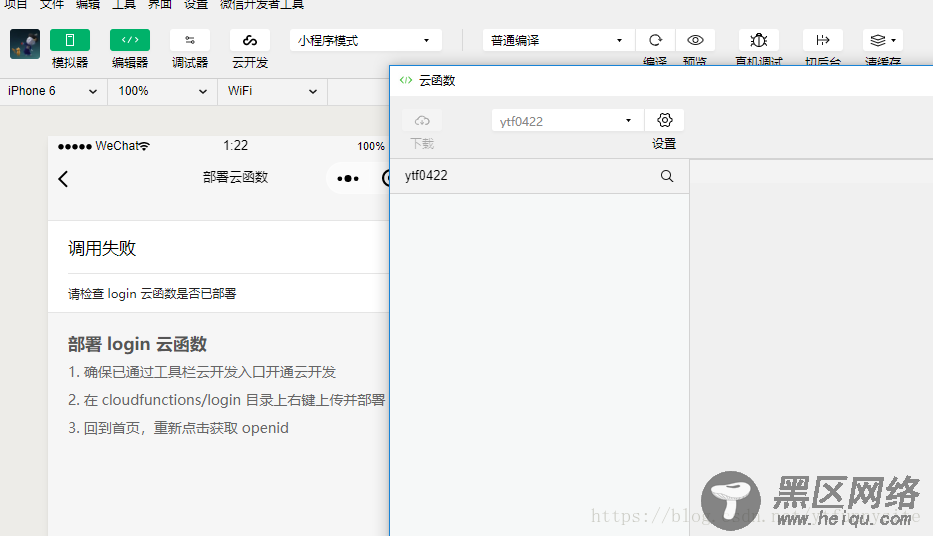Click the search magnifier icon

point(667,176)
